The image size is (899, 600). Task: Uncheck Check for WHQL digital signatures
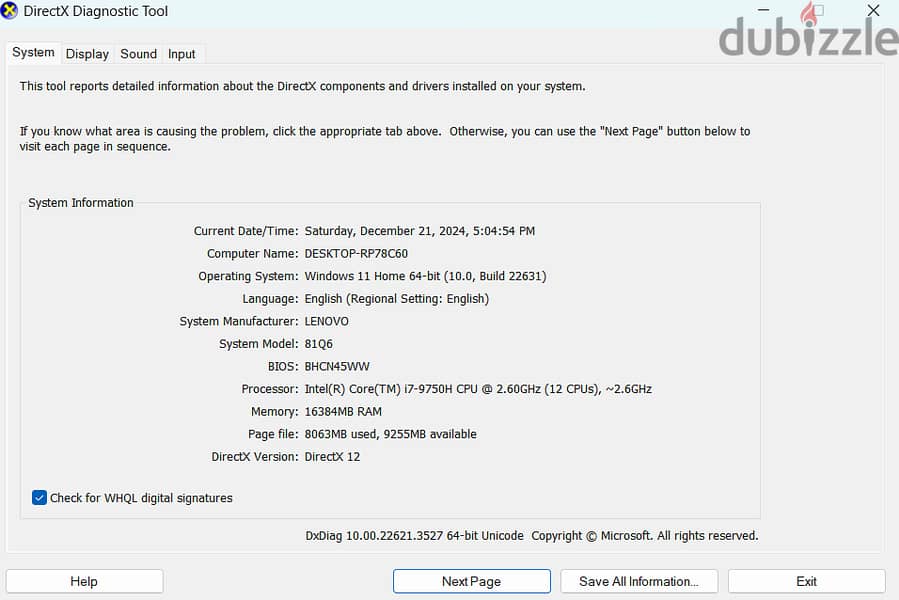pos(40,498)
